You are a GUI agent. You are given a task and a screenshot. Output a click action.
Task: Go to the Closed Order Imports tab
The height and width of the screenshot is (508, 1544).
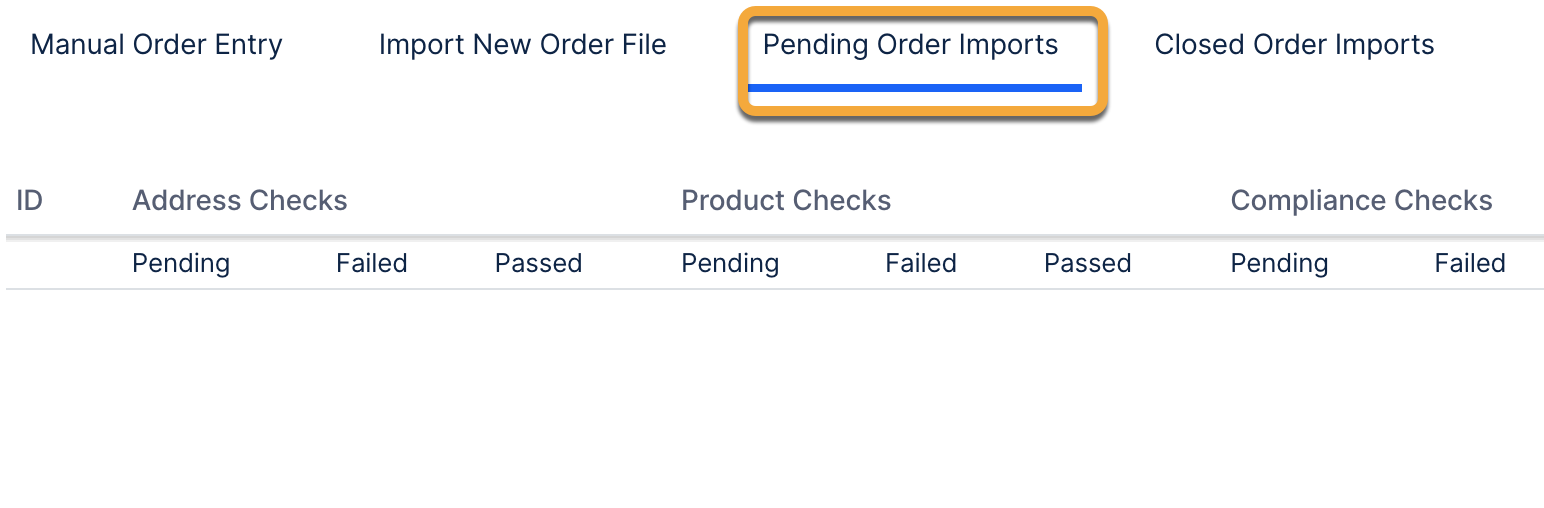(x=1294, y=45)
